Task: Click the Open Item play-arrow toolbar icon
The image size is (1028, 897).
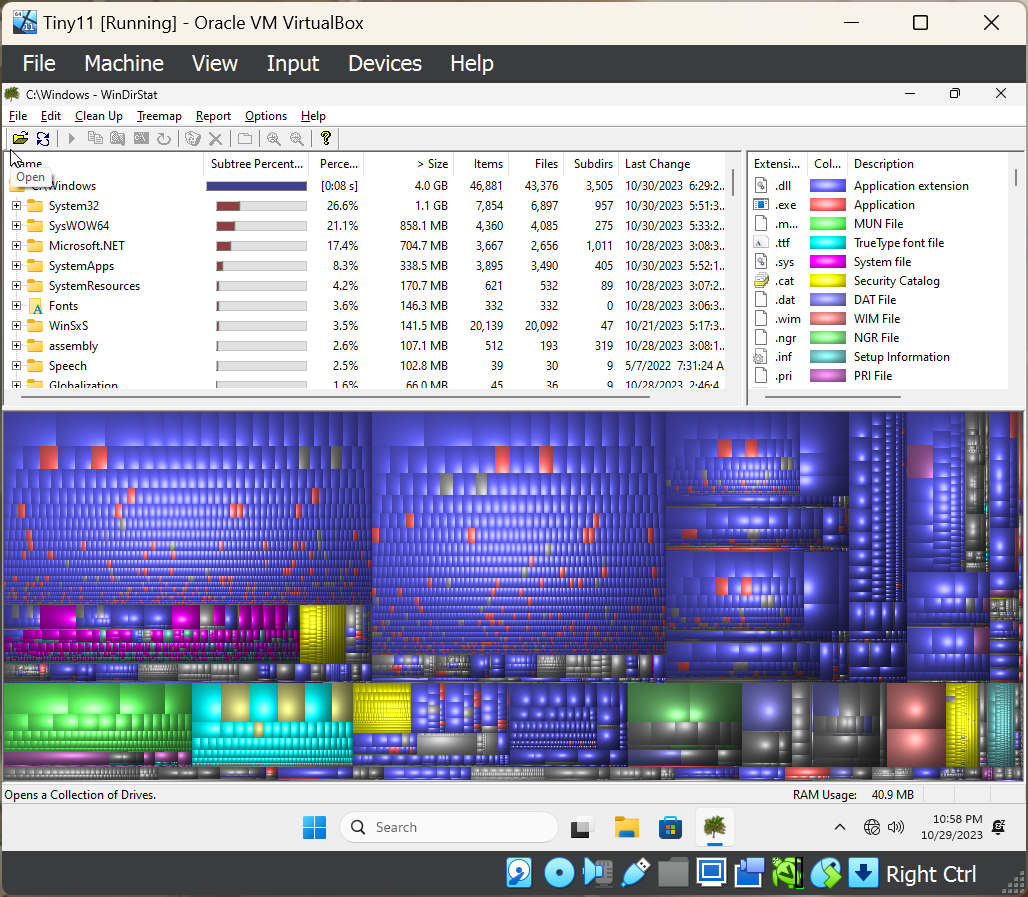Action: 72,138
